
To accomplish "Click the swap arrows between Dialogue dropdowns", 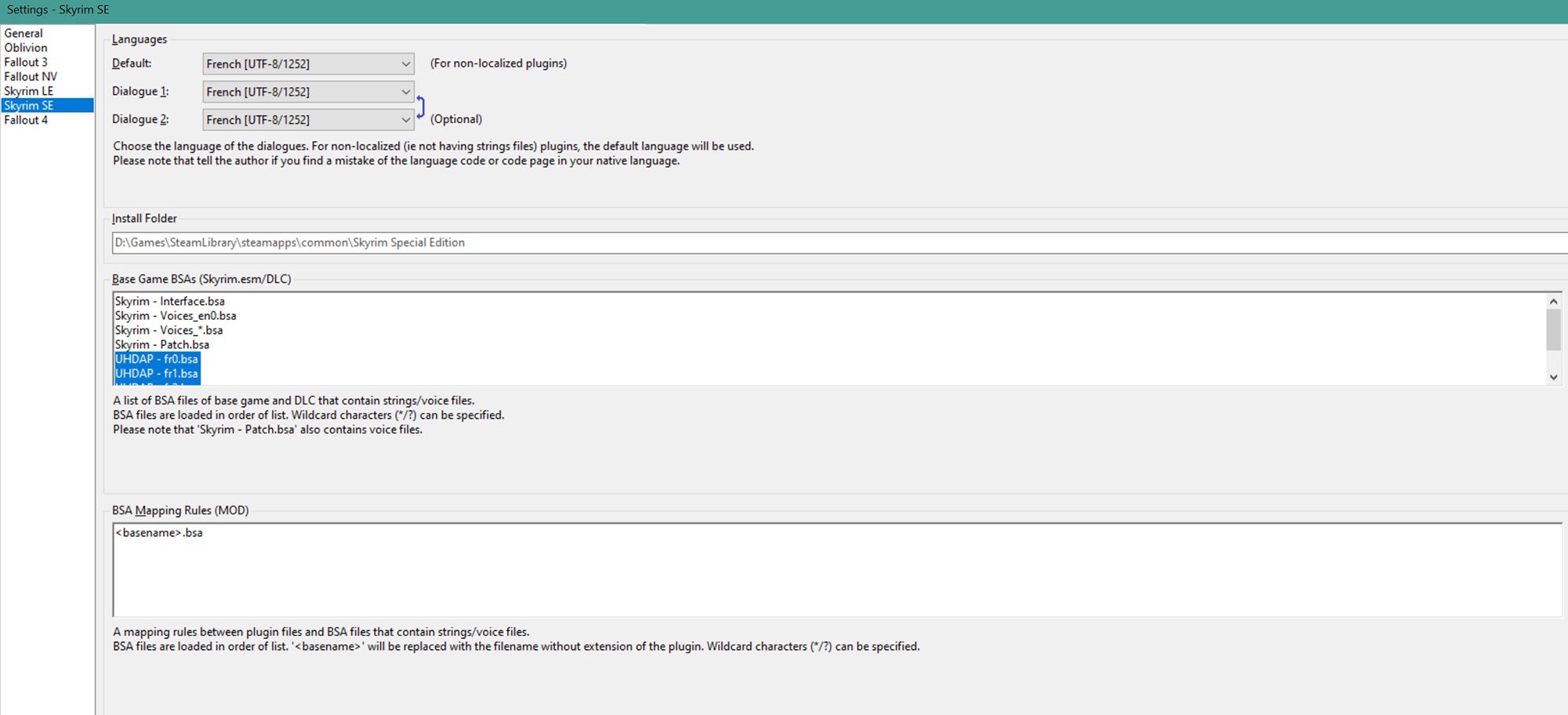I will point(421,107).
